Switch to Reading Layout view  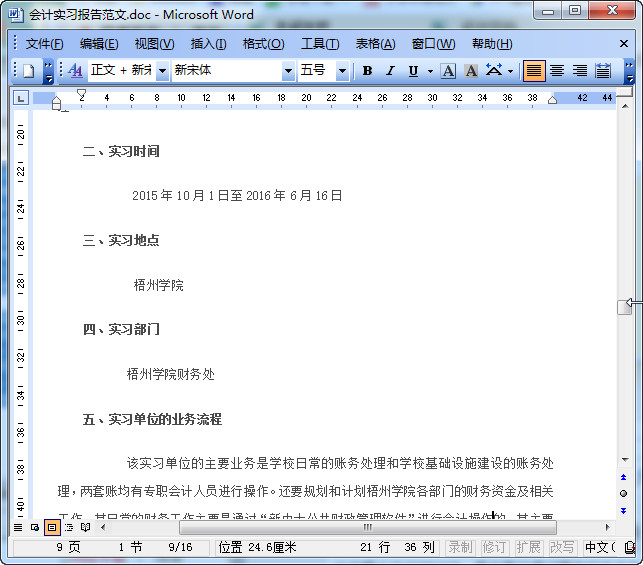[85, 527]
